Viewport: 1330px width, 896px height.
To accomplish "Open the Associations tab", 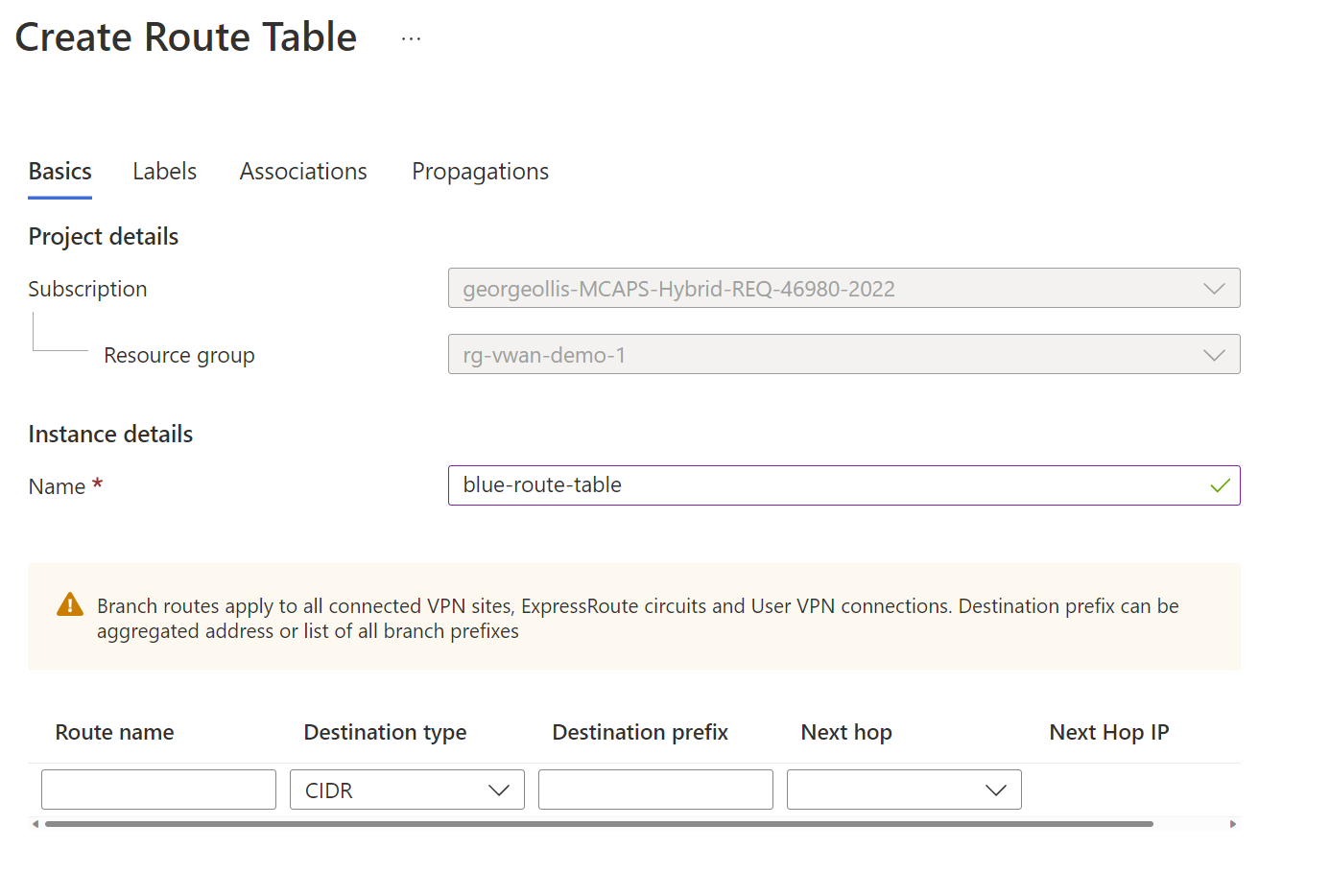I will [303, 171].
